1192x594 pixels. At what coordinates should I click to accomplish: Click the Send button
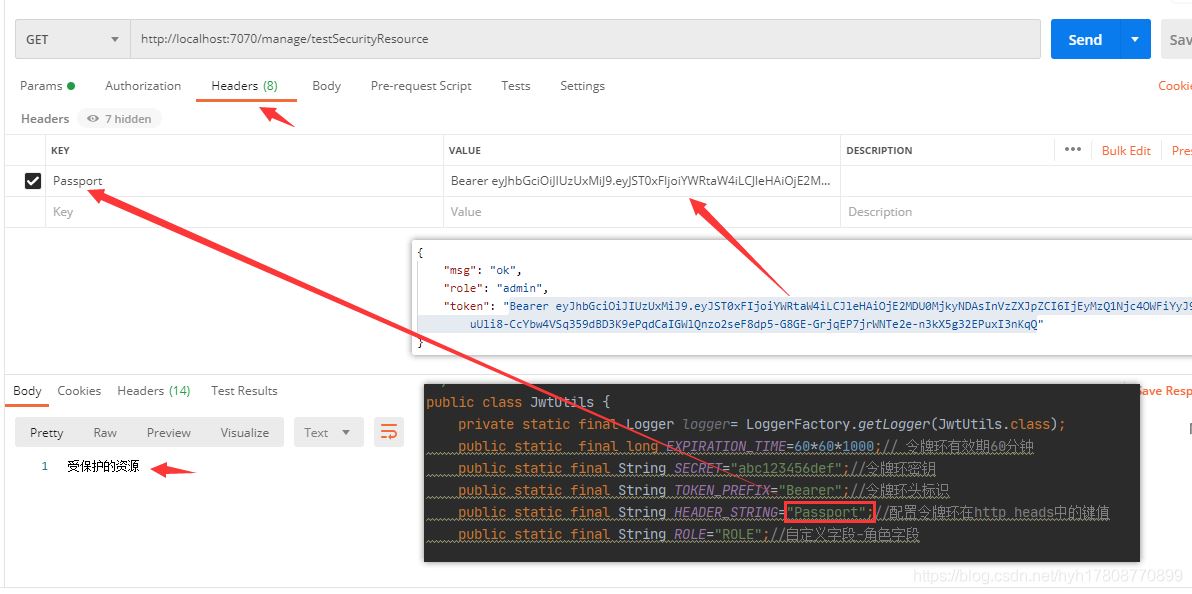[x=1084, y=38]
